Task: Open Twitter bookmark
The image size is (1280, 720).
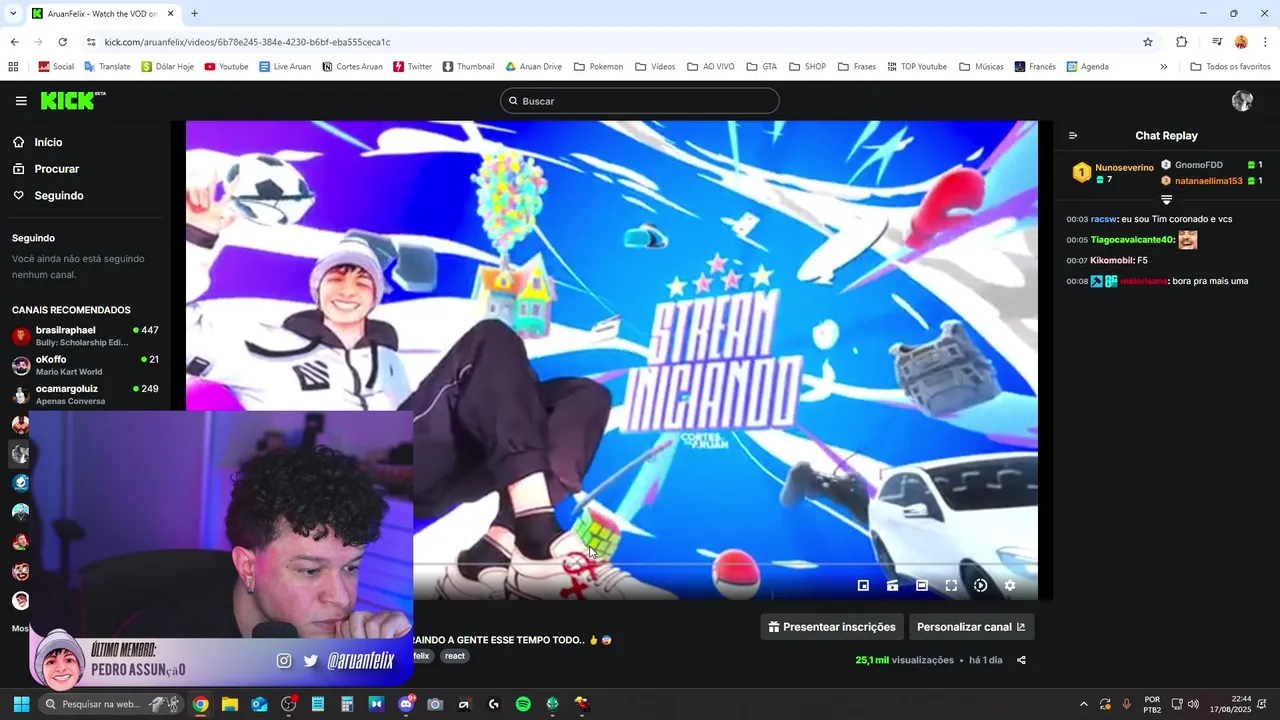Action: pos(412,67)
